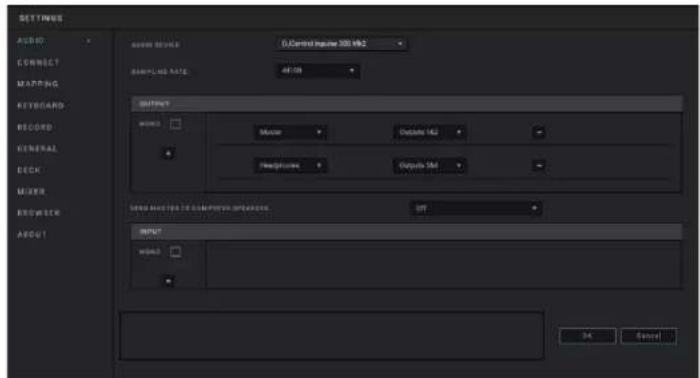The height and width of the screenshot is (378, 700).
Task: Click the OK button
Action: [588, 336]
